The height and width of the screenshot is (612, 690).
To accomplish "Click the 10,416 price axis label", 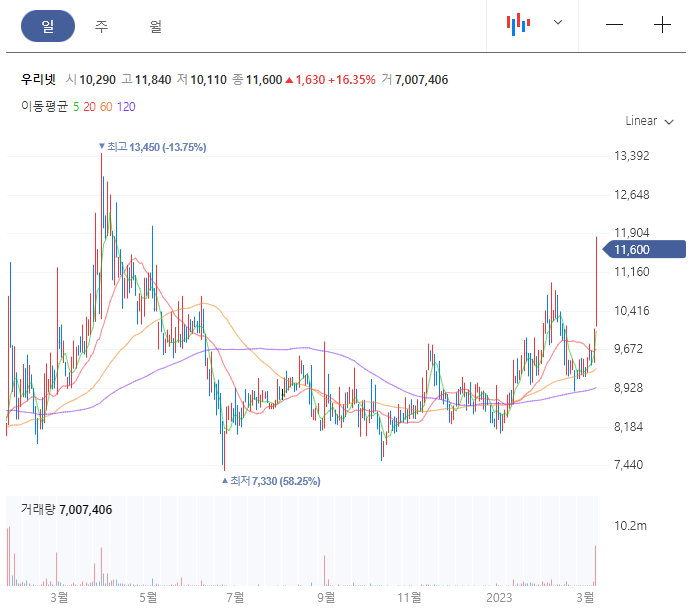I will [x=631, y=311].
